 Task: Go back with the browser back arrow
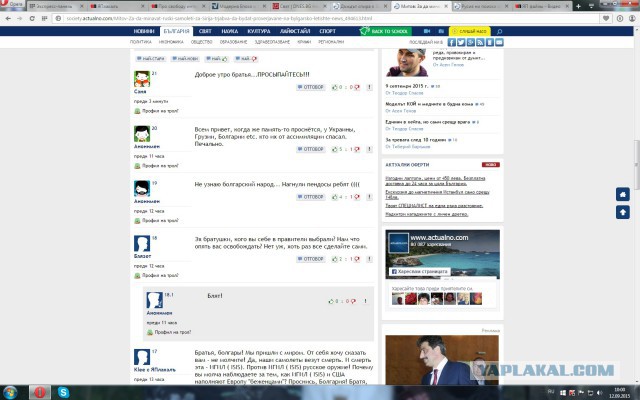pyautogui.click(x=8, y=18)
